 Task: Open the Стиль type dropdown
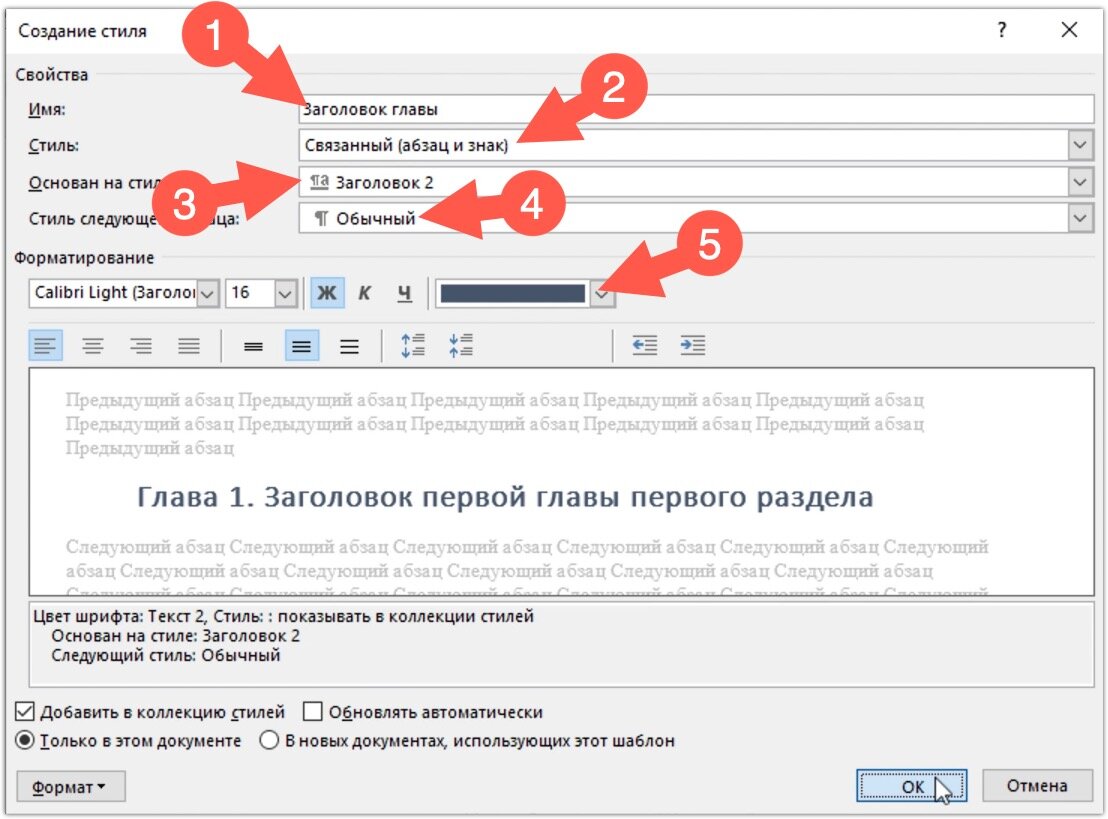pyautogui.click(x=1080, y=146)
